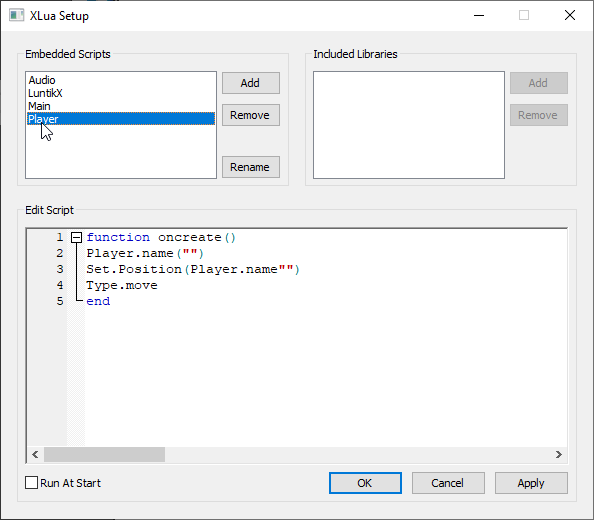Click the right scroll arrow in editor
The image size is (594, 520).
click(x=559, y=454)
